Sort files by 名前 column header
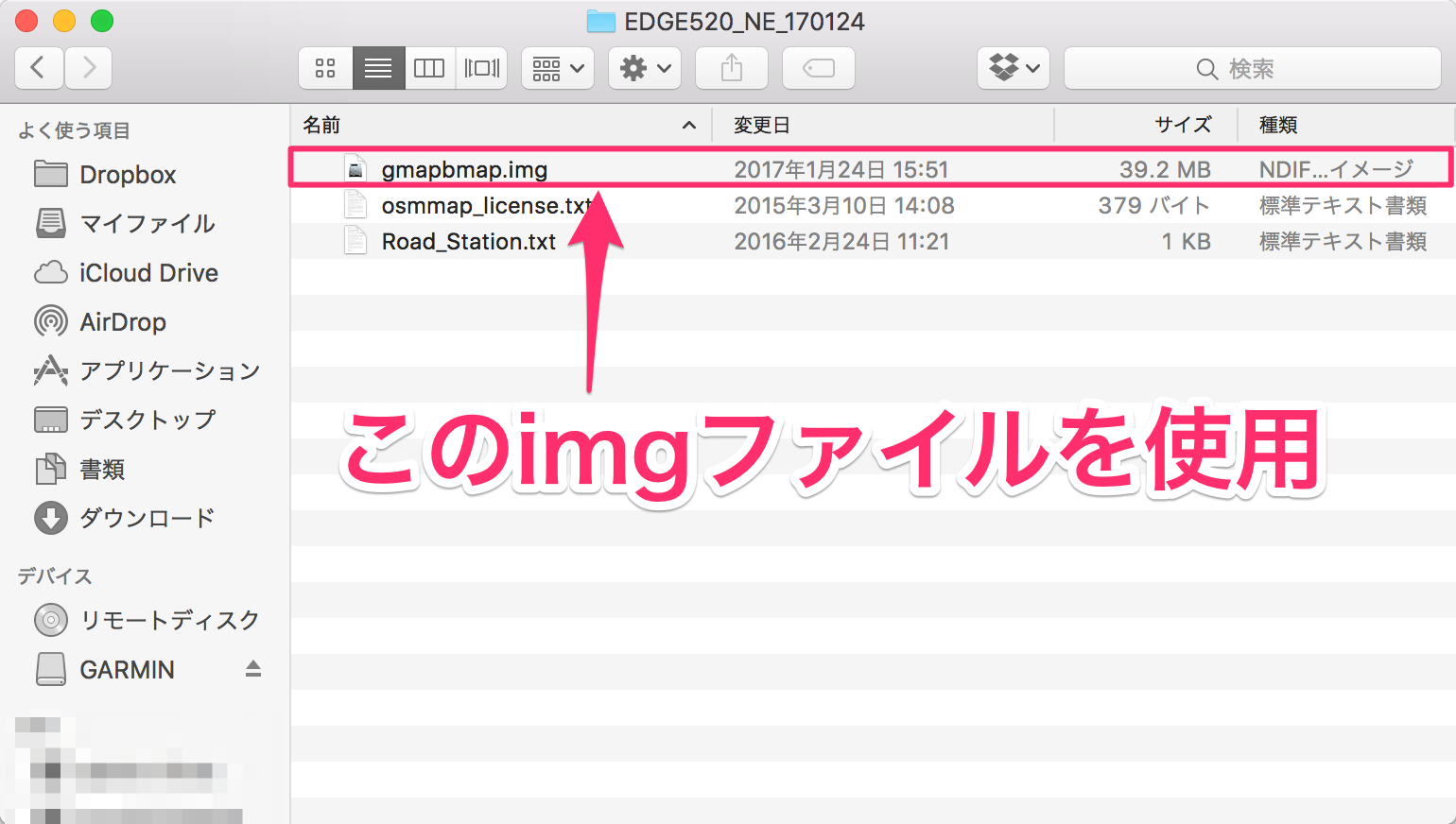This screenshot has width=1456, height=824. pos(321,125)
